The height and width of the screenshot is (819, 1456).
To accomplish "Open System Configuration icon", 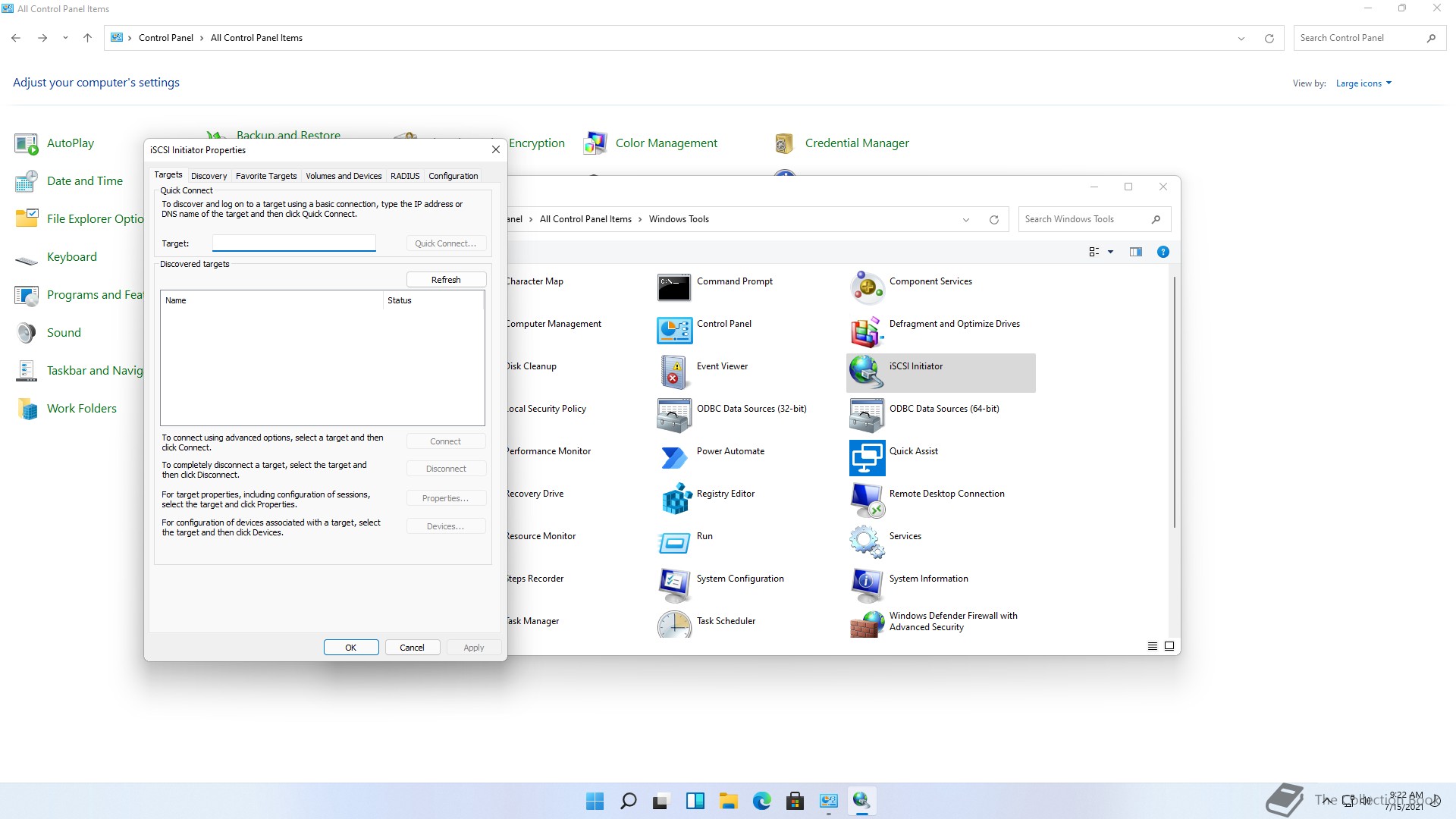I will coord(674,585).
